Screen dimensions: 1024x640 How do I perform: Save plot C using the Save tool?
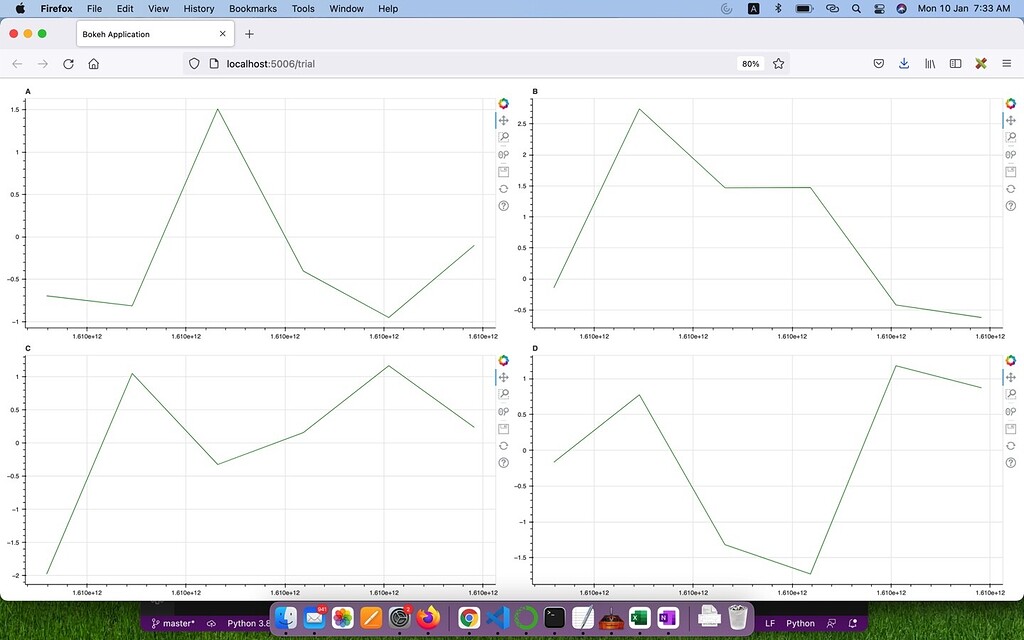coord(504,428)
